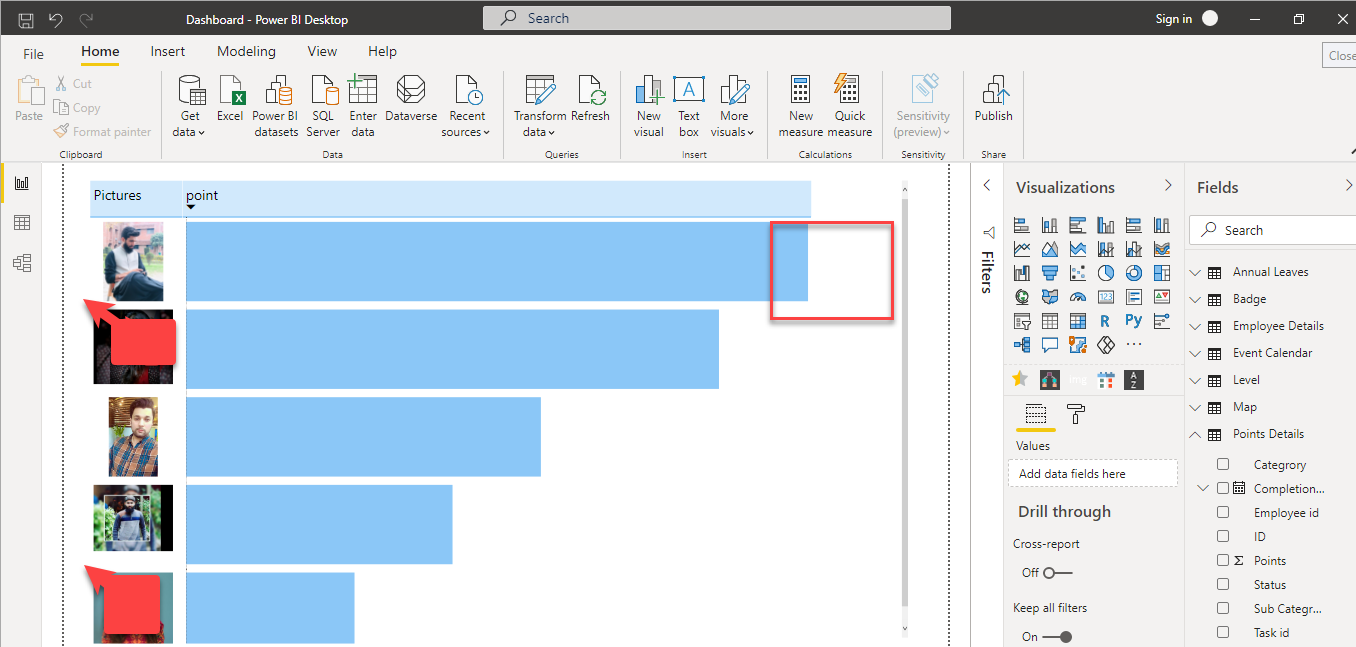Image resolution: width=1356 pixels, height=647 pixels.
Task: Open Power BI datasets
Action: click(275, 105)
